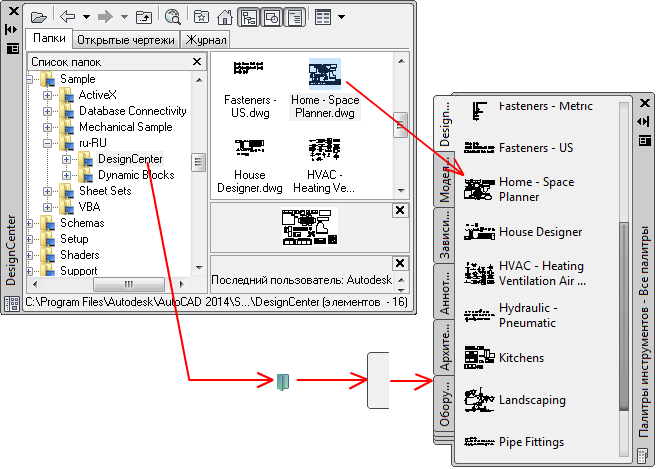This screenshot has width=657, height=469.
Task: Select the Hydraulic - Pneumatic palette tool
Action: [x=510, y=315]
